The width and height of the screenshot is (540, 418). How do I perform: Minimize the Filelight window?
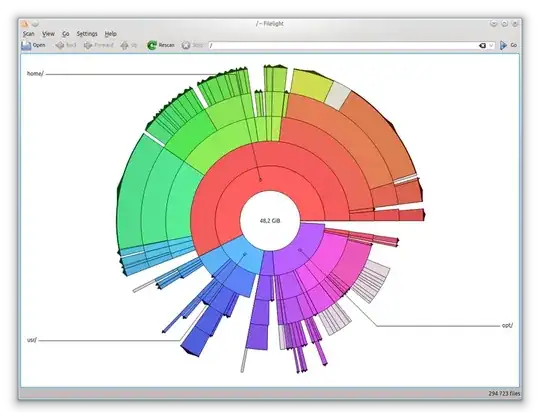tap(494, 24)
